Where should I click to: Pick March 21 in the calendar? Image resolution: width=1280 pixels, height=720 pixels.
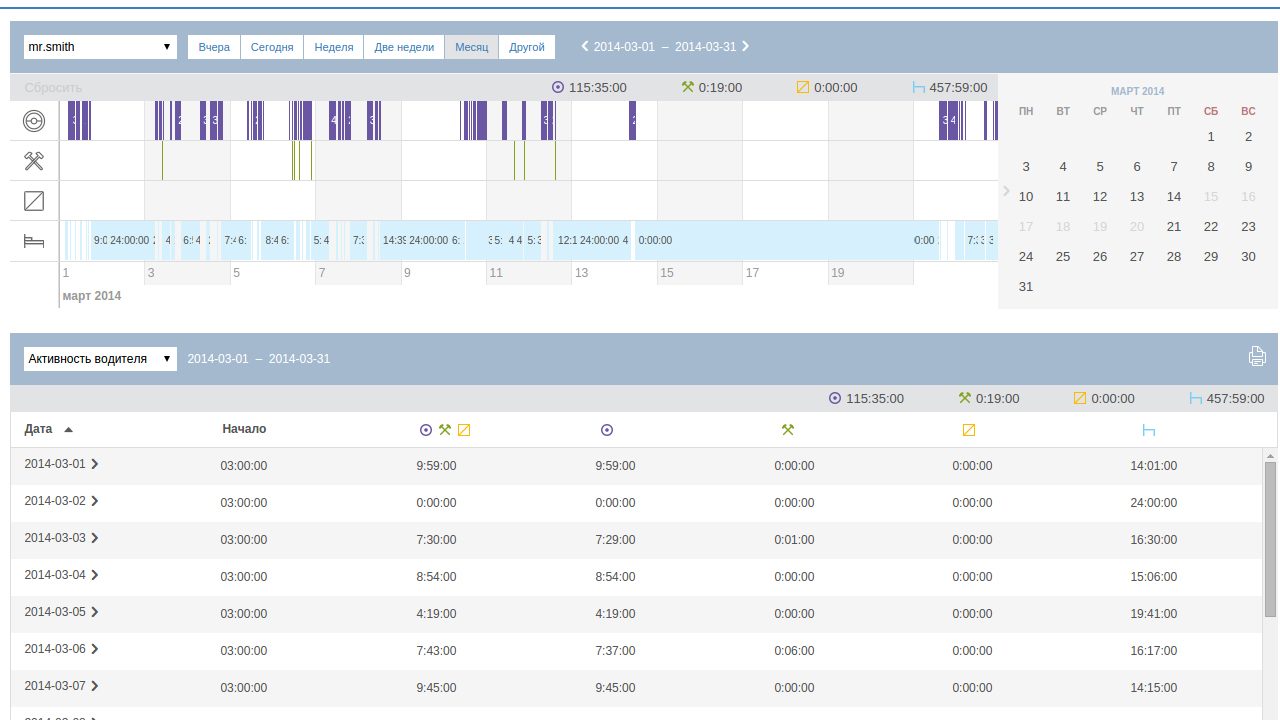1174,227
